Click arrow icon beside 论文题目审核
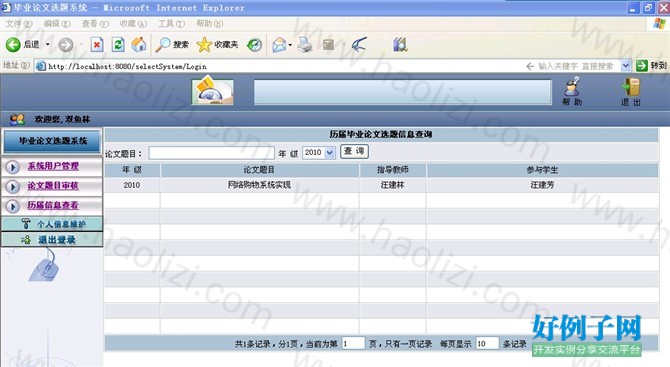Image resolution: width=670 pixels, height=367 pixels. coord(13,186)
